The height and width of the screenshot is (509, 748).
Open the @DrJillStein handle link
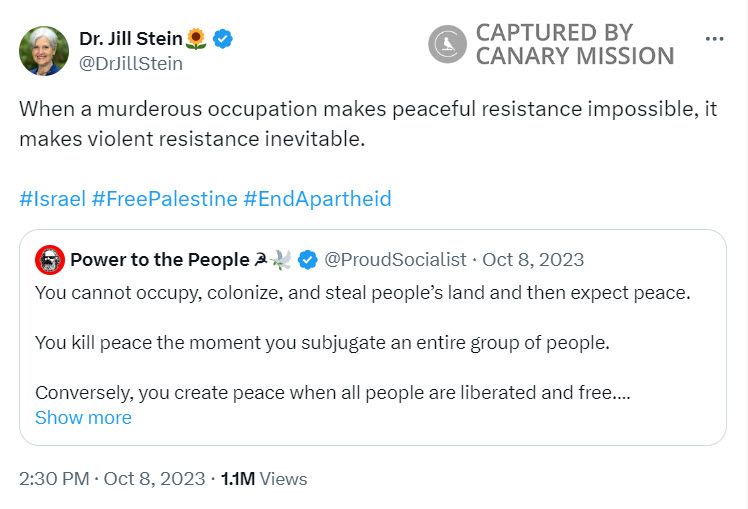tap(130, 63)
